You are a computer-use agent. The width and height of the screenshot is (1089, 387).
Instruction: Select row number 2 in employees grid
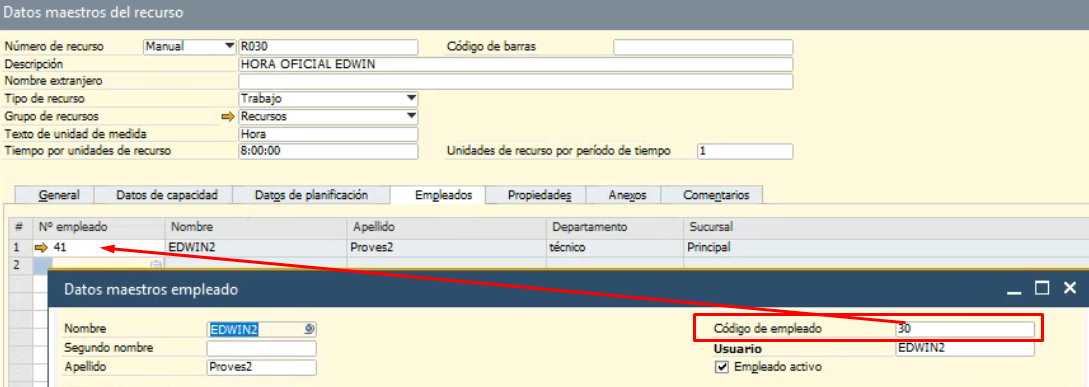click(19, 264)
